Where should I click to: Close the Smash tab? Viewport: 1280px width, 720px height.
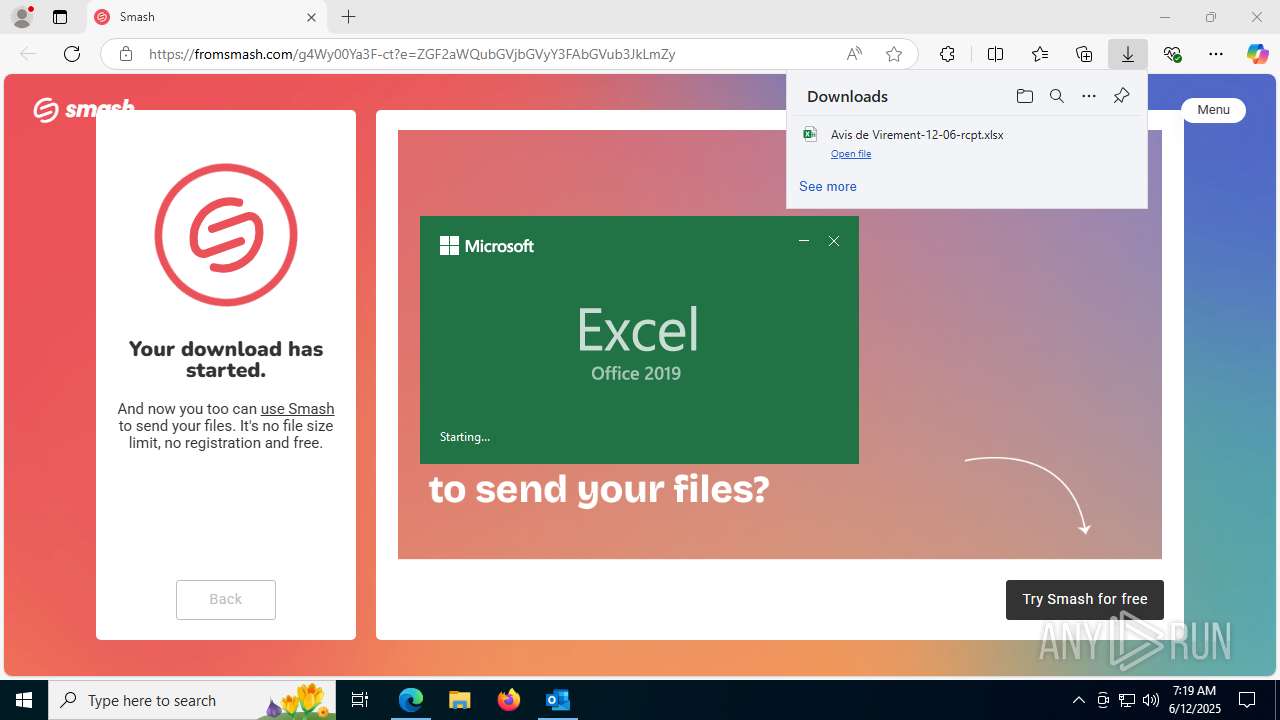click(311, 17)
